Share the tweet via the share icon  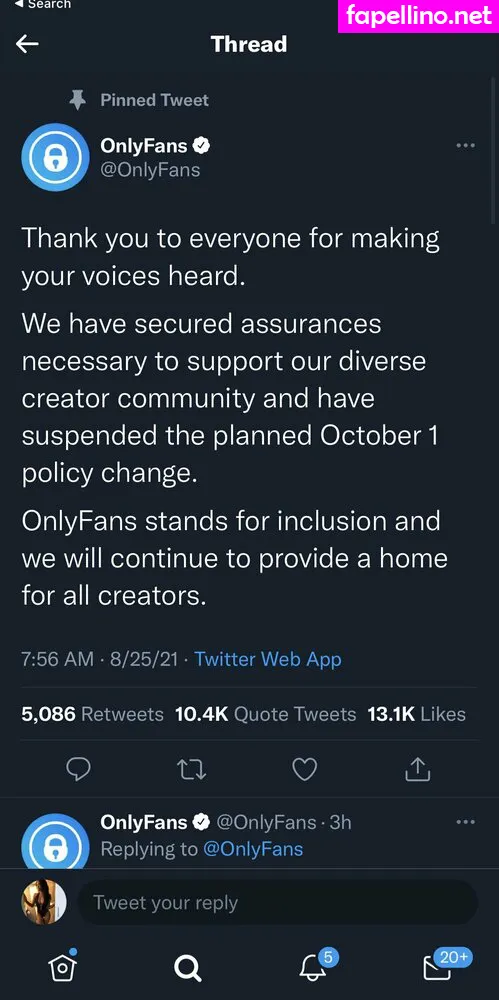418,769
